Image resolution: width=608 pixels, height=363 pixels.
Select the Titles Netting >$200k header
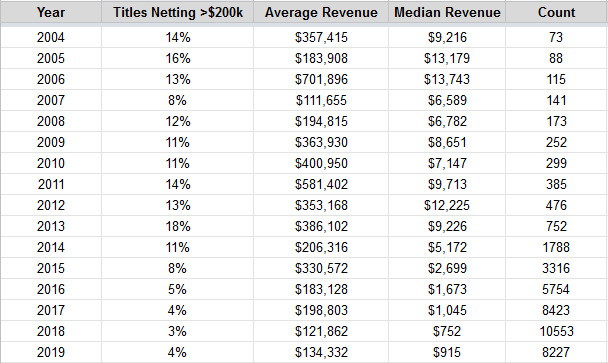click(178, 12)
